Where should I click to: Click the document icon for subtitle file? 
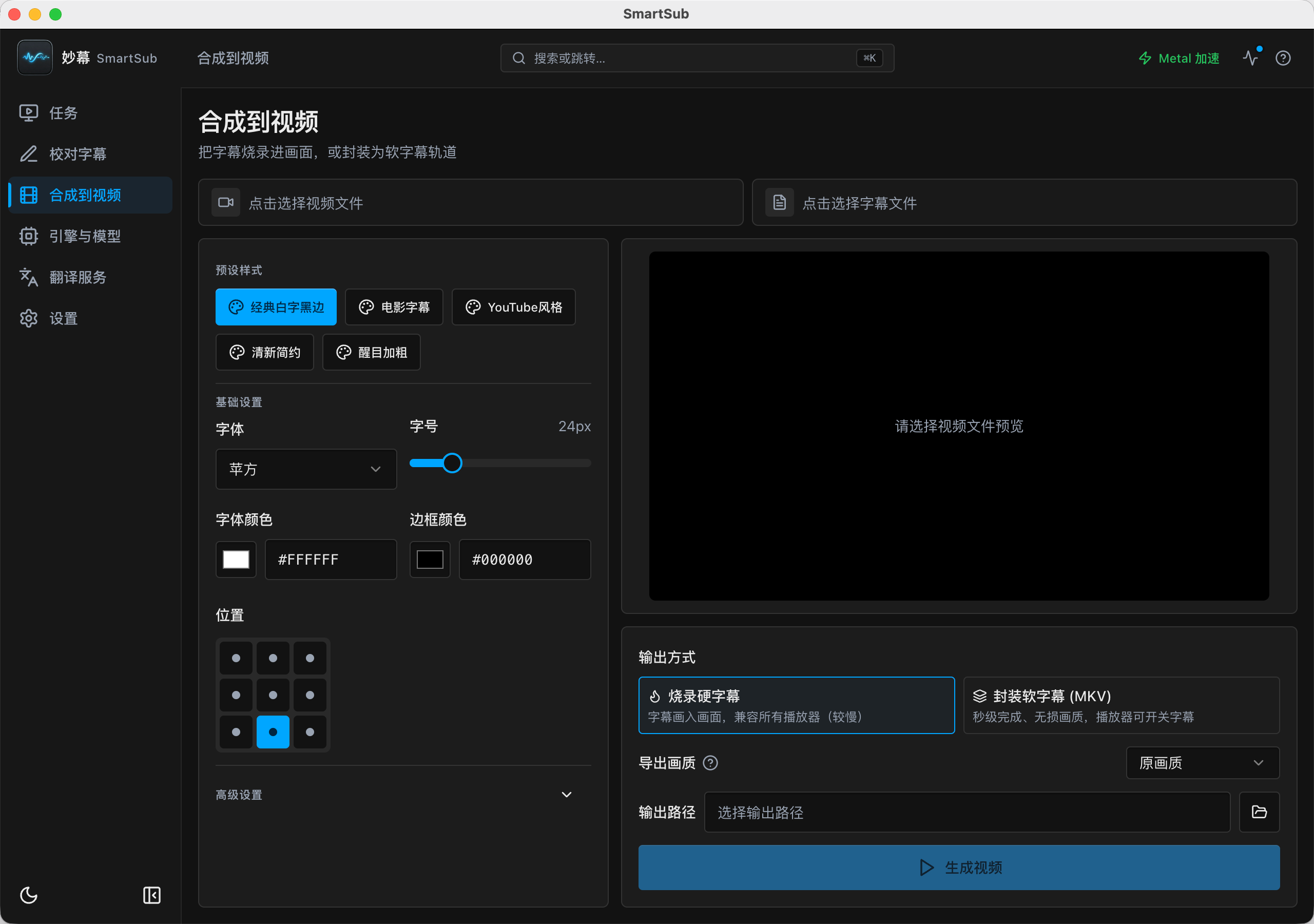780,202
